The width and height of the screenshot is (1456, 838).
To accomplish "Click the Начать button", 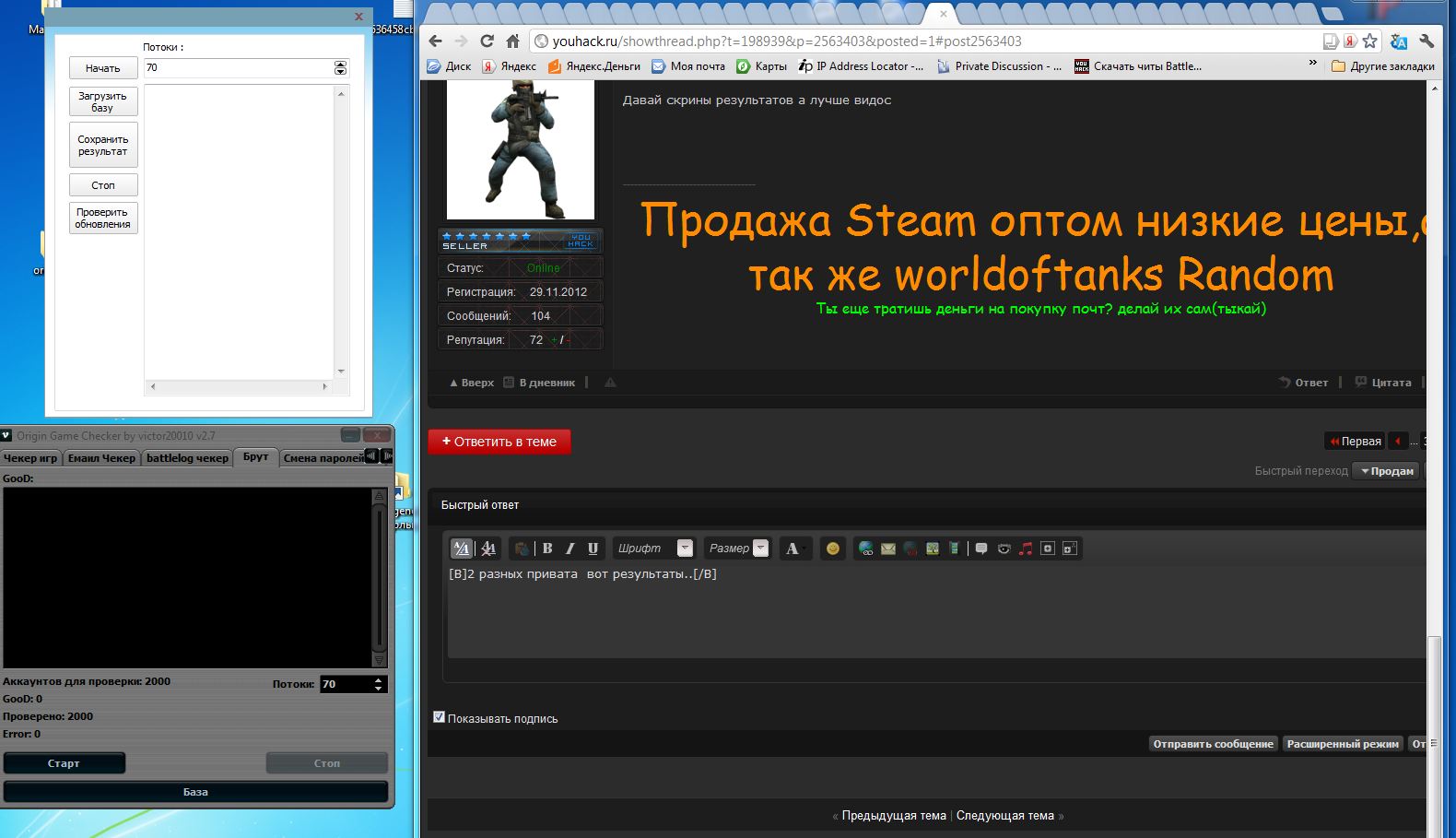I will pyautogui.click(x=103, y=68).
